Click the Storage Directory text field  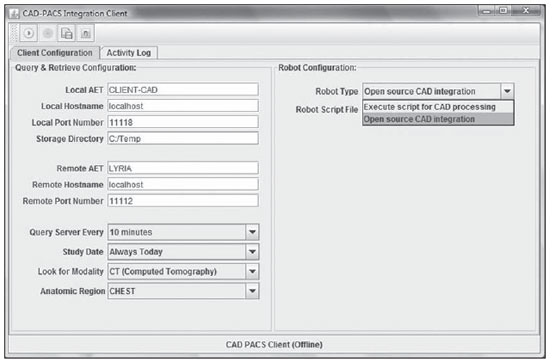(x=183, y=139)
